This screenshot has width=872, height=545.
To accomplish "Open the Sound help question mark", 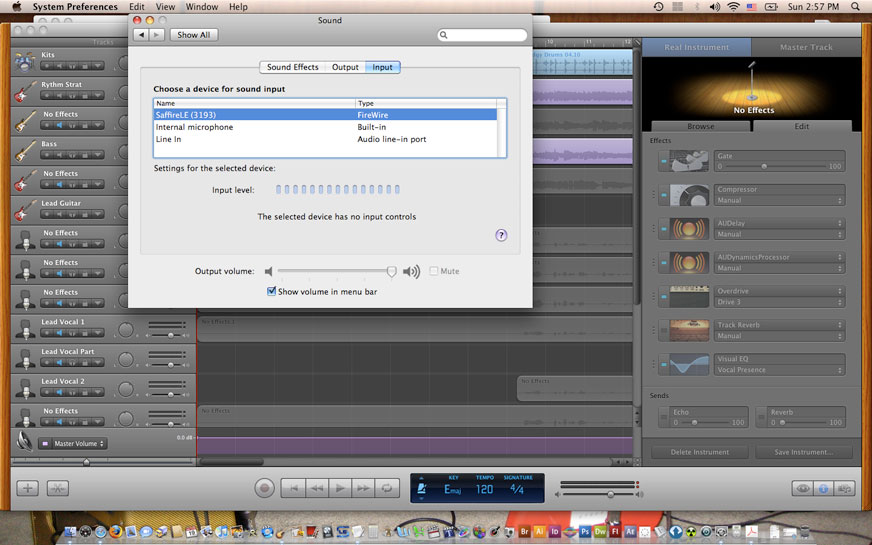I will [x=501, y=235].
